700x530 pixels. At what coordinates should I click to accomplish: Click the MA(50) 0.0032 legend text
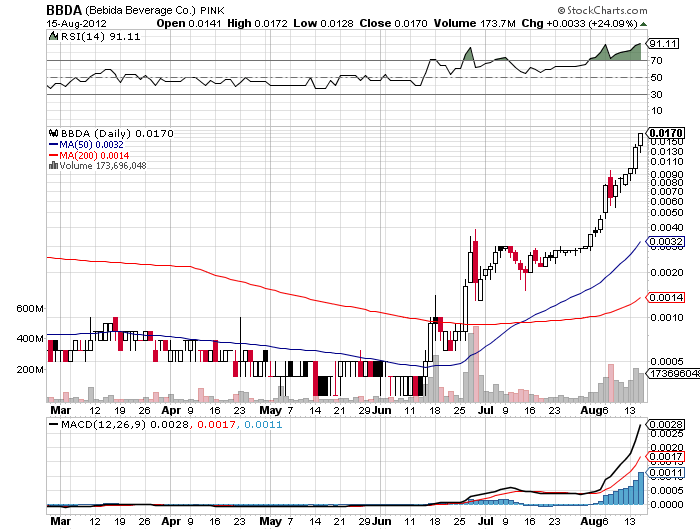91,144
